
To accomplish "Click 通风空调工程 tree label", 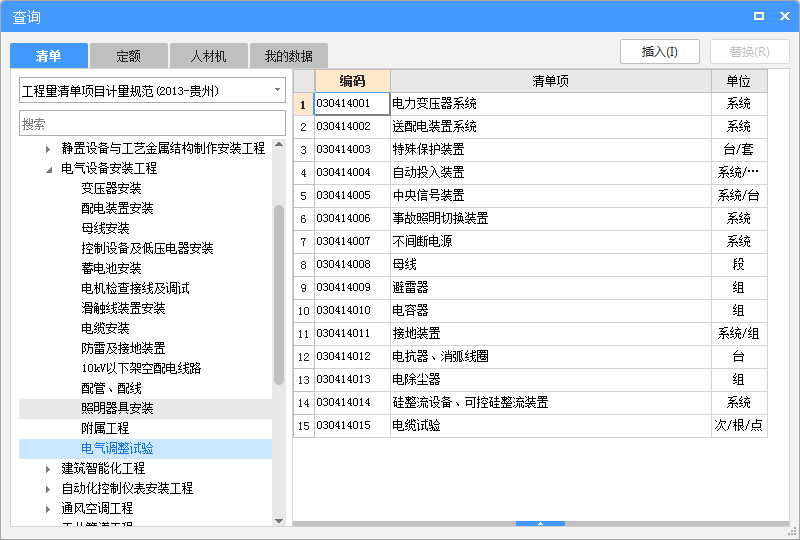I will [97, 508].
